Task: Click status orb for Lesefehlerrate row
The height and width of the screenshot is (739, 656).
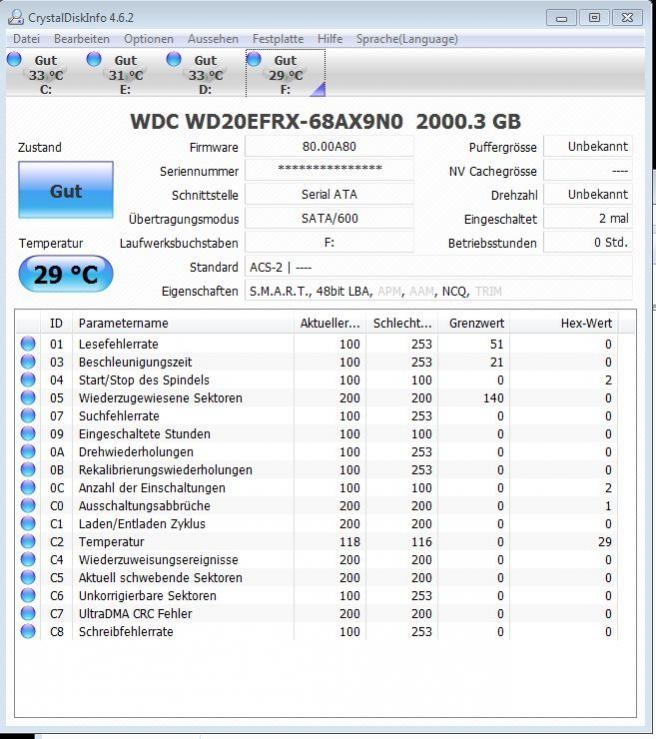Action: coord(28,344)
